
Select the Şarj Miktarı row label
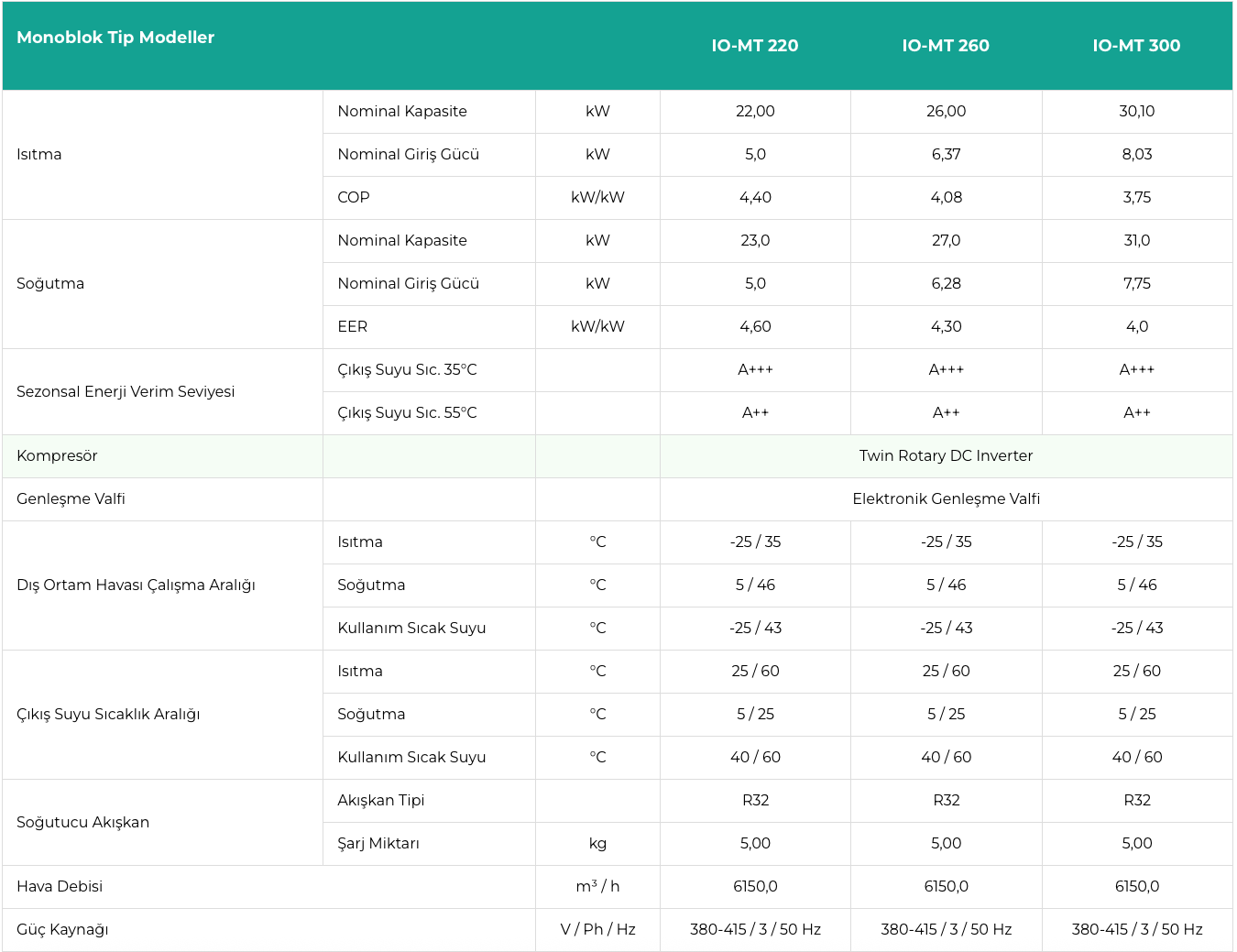tap(378, 844)
